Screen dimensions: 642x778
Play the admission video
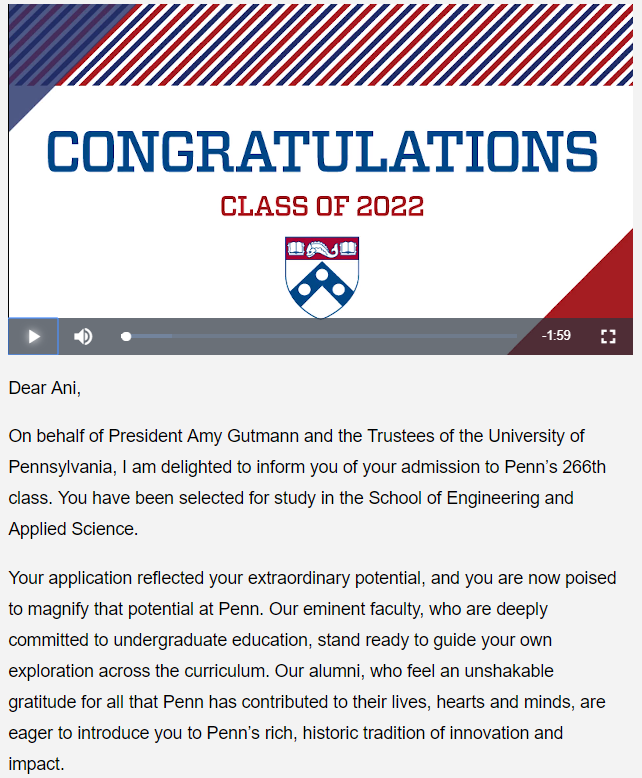[33, 336]
